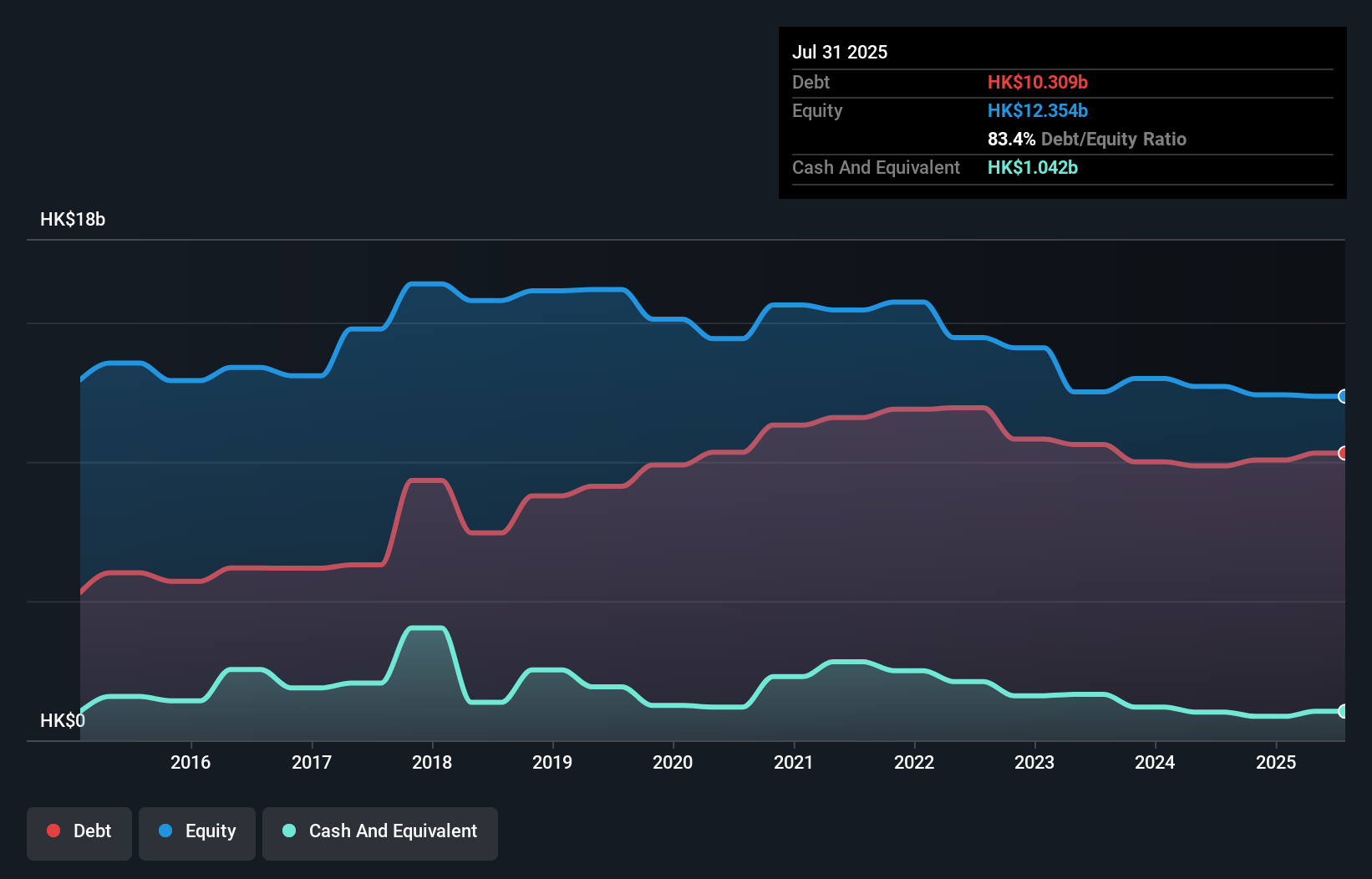
Task: Open the Debt/Equity Ratio details row
Action: pos(1086,139)
